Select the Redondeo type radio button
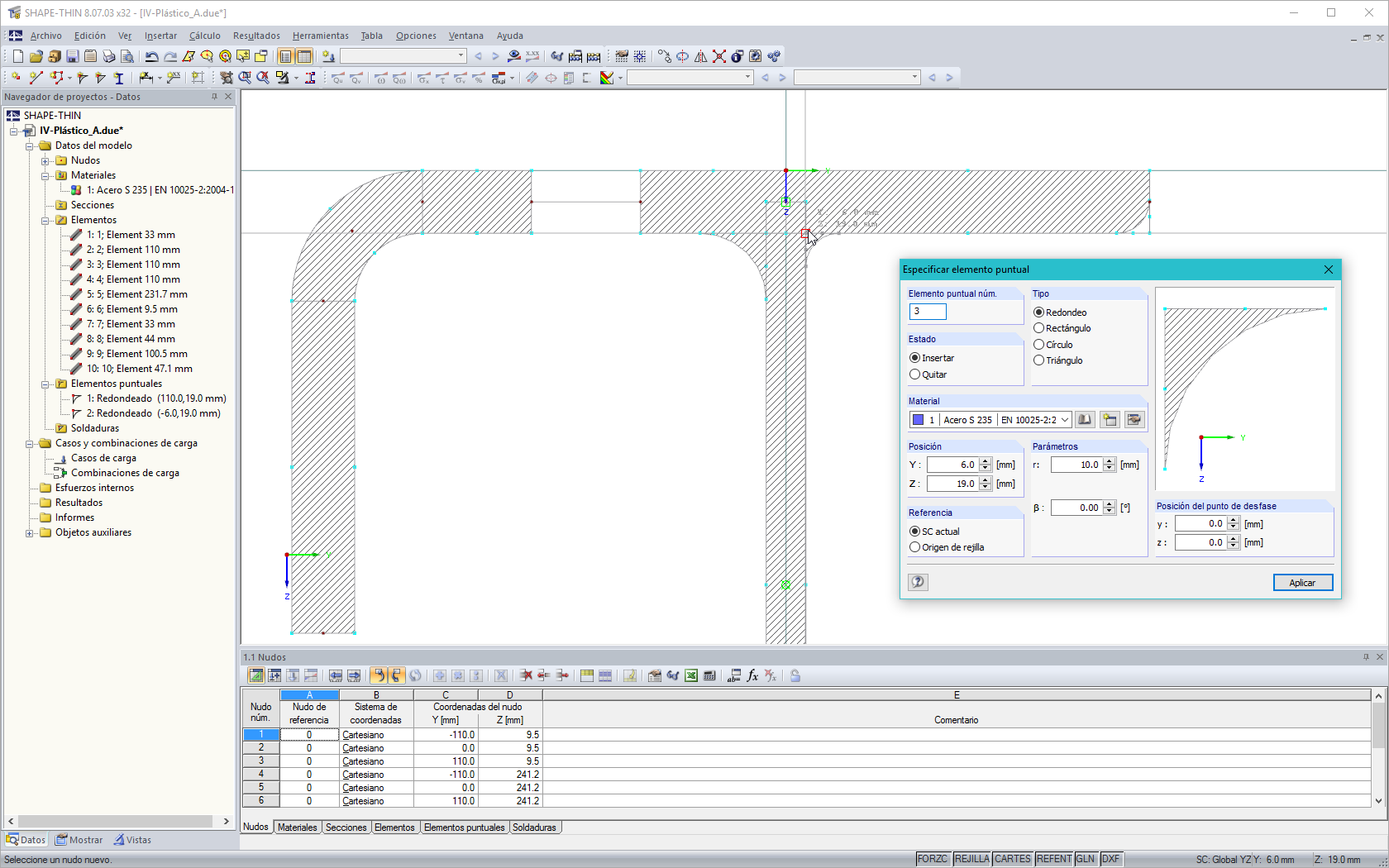The width and height of the screenshot is (1389, 868). coord(1038,312)
